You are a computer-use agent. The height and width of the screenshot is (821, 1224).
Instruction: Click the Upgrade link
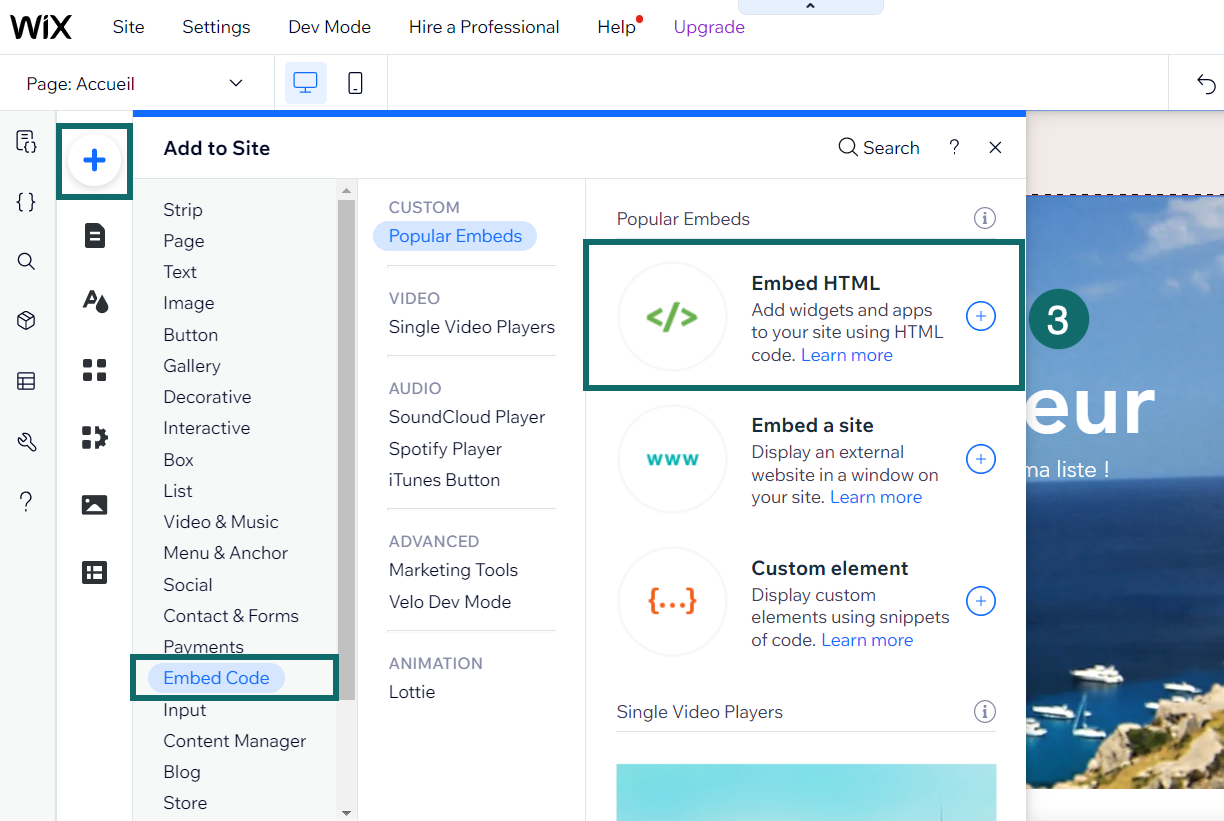pyautogui.click(x=709, y=27)
